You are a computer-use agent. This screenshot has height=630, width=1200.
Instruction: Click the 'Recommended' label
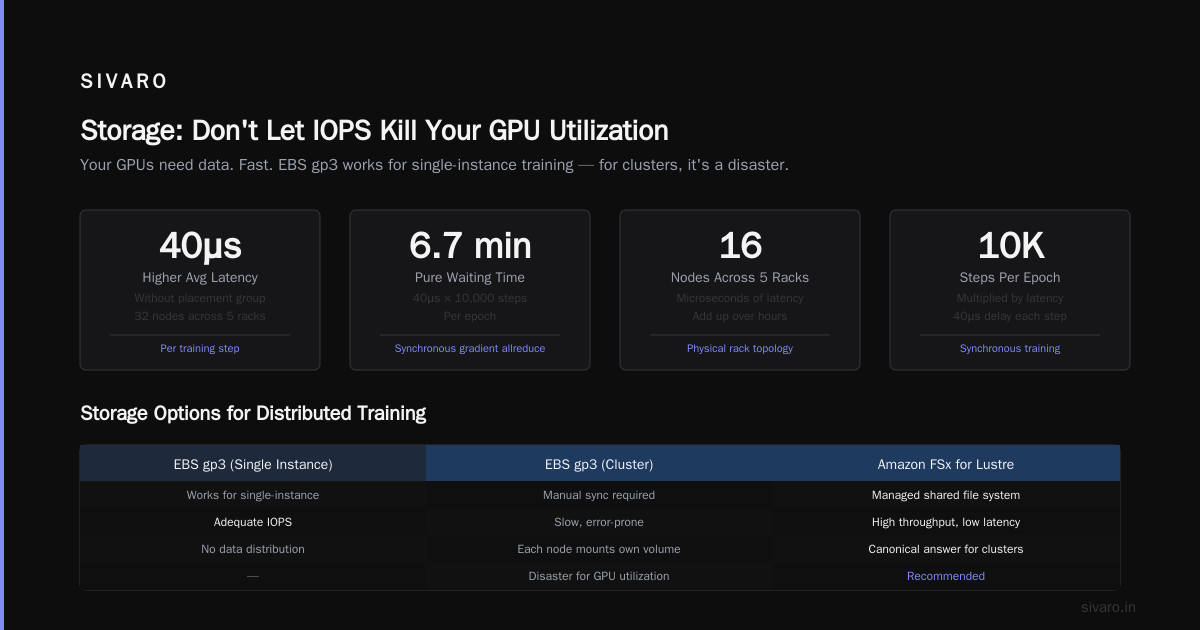point(946,576)
